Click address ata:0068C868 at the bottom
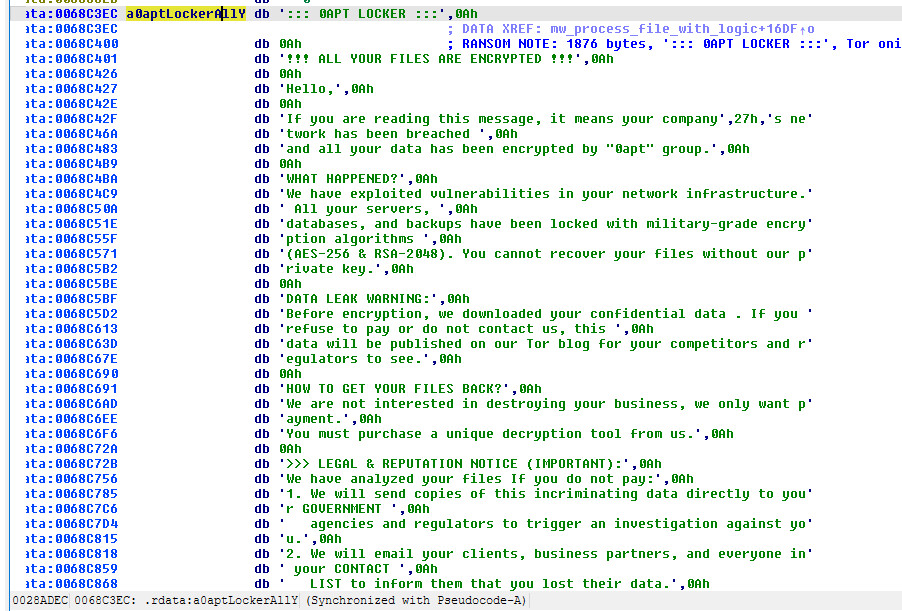Screen dimensions: 902x611 point(65,583)
